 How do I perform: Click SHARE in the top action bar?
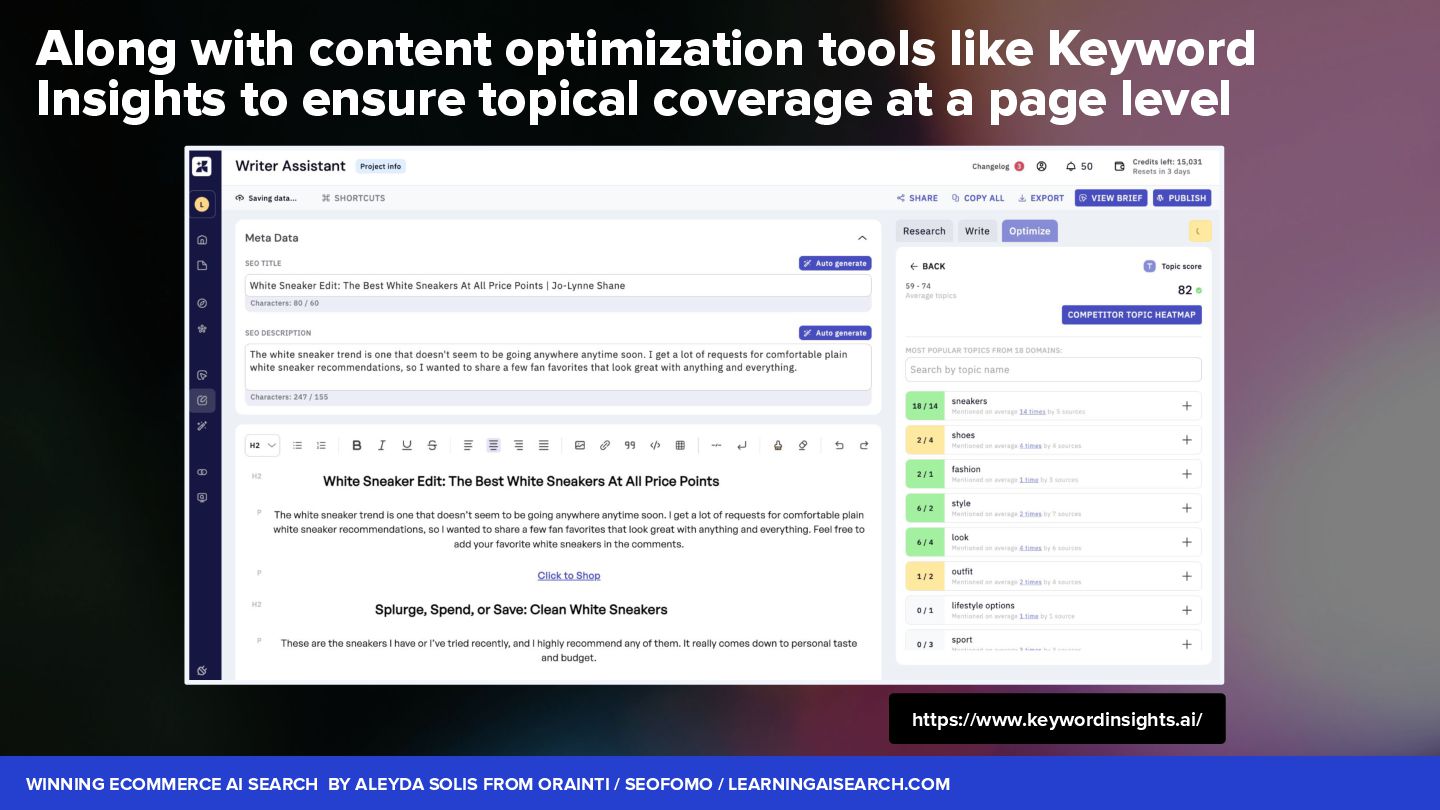(x=917, y=198)
